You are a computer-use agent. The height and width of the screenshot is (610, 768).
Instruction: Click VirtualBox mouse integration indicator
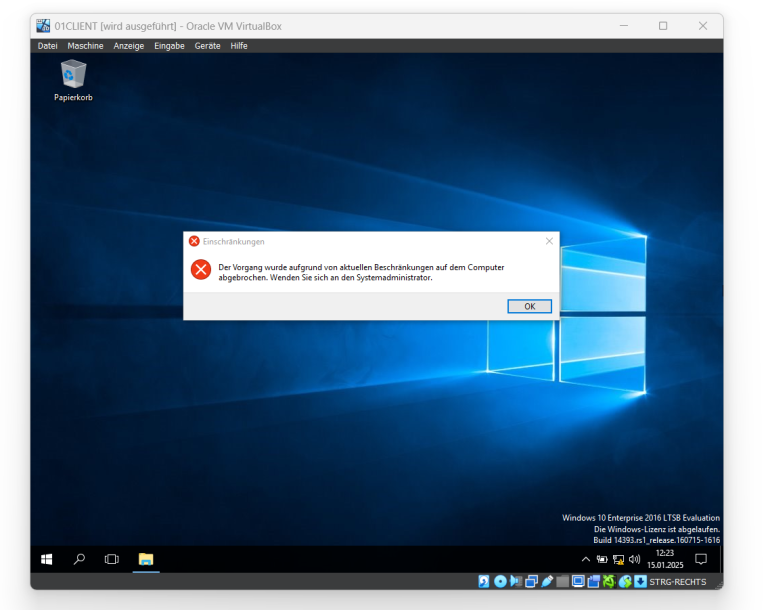(625, 582)
